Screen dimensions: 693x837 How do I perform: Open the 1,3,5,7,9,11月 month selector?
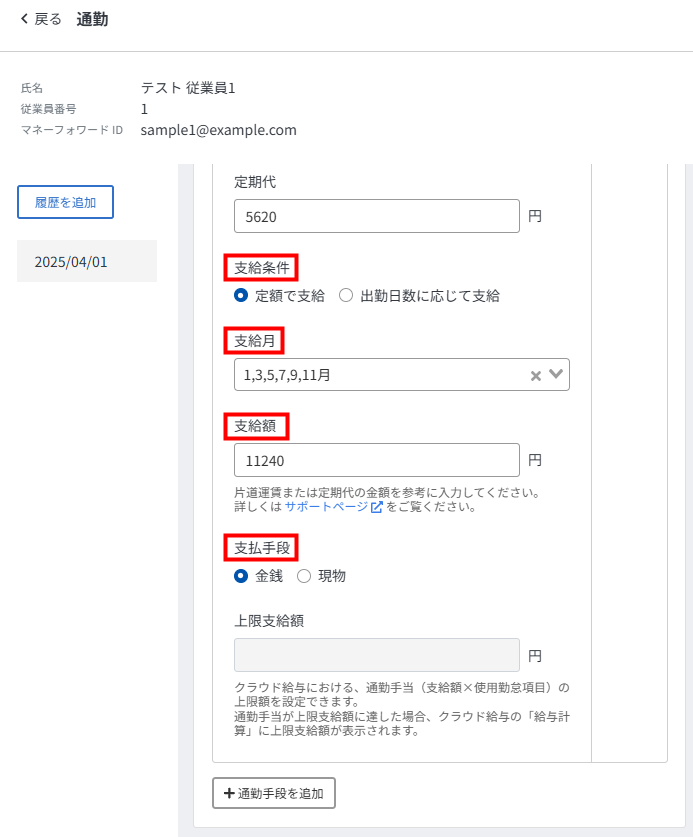click(x=380, y=375)
